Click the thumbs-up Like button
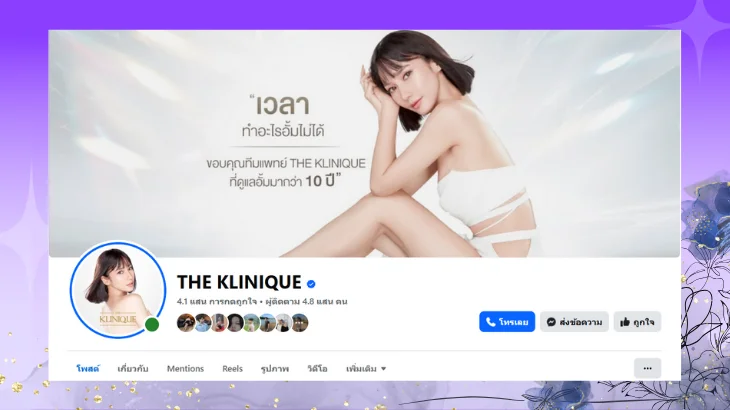 coord(637,322)
